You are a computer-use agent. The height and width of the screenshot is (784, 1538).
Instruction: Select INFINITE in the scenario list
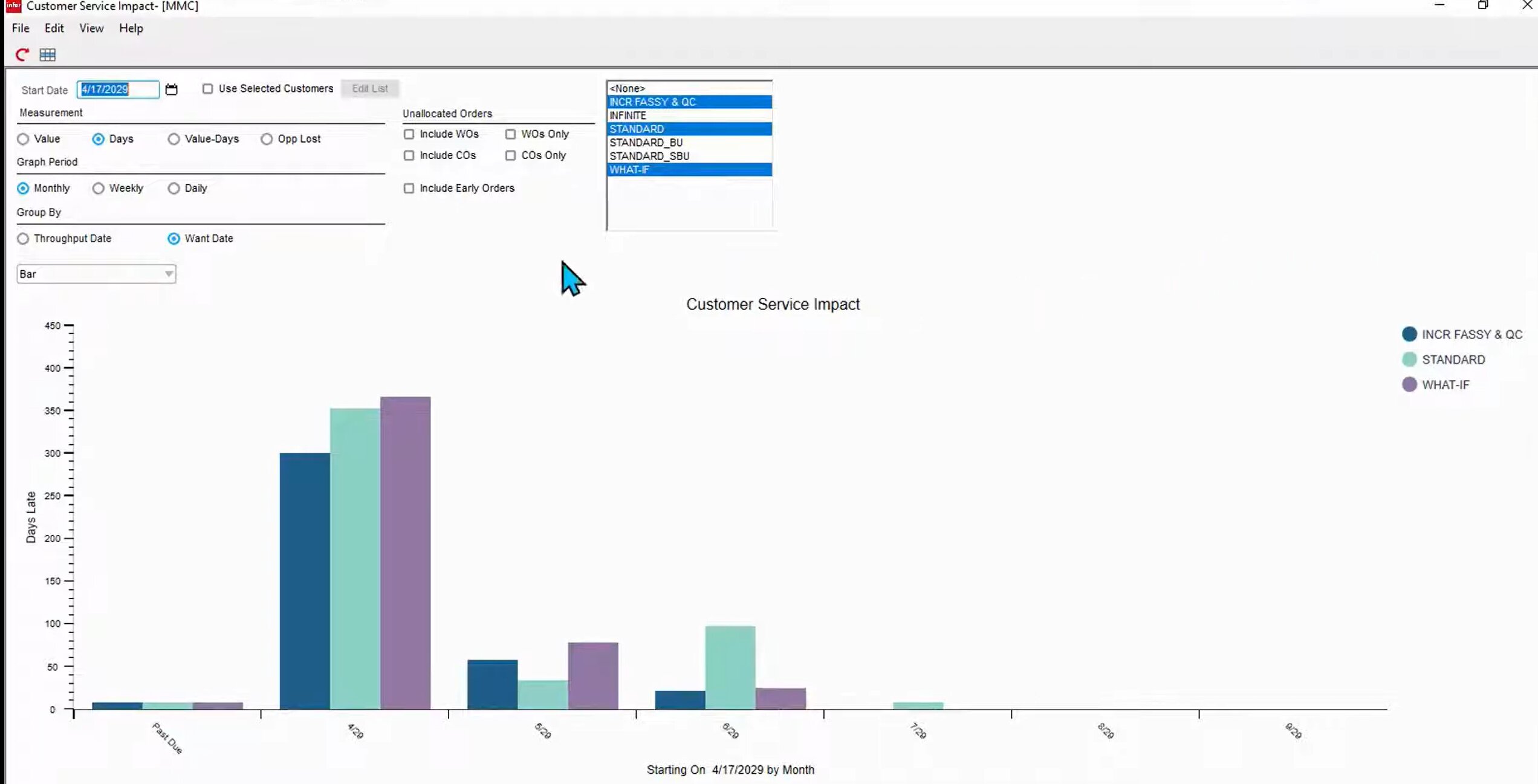[629, 115]
